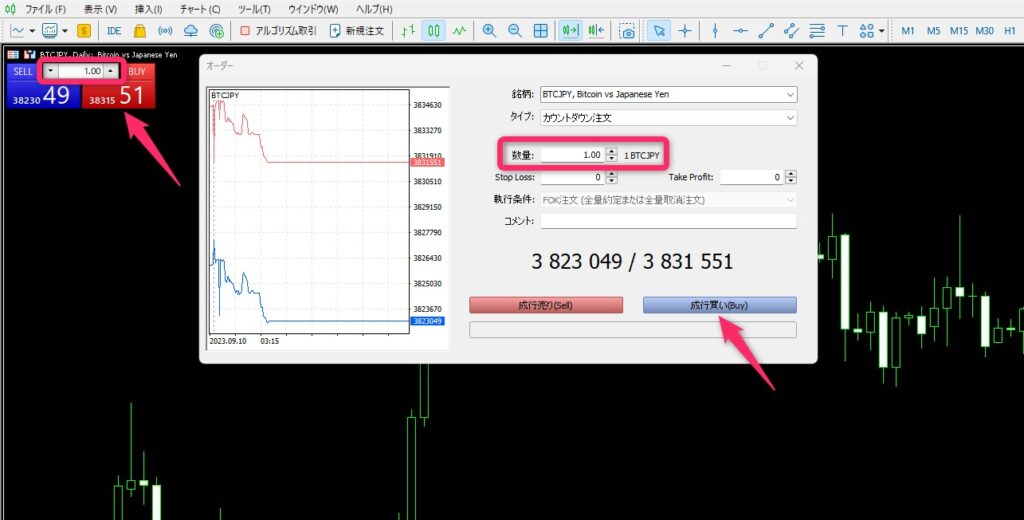
Task: Click the zoom in magnifier icon
Action: 489,31
